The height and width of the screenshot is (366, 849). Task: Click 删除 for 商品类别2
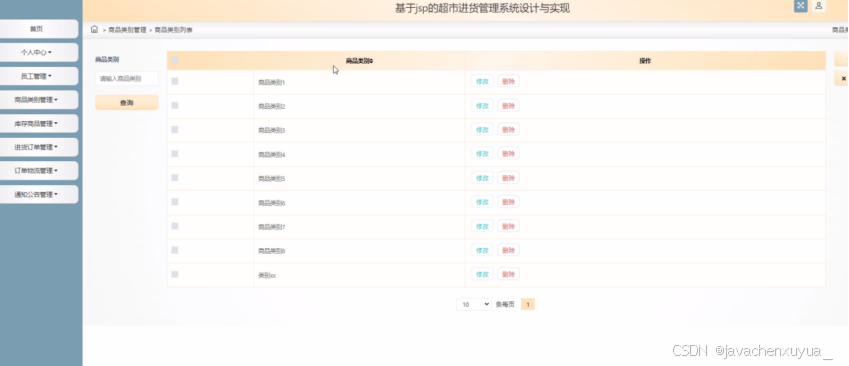point(508,106)
